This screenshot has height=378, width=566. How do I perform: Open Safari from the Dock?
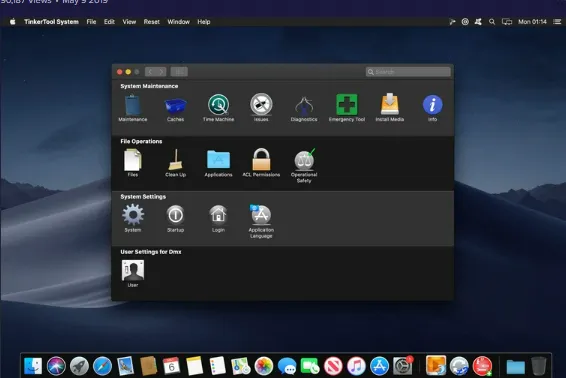pos(102,366)
